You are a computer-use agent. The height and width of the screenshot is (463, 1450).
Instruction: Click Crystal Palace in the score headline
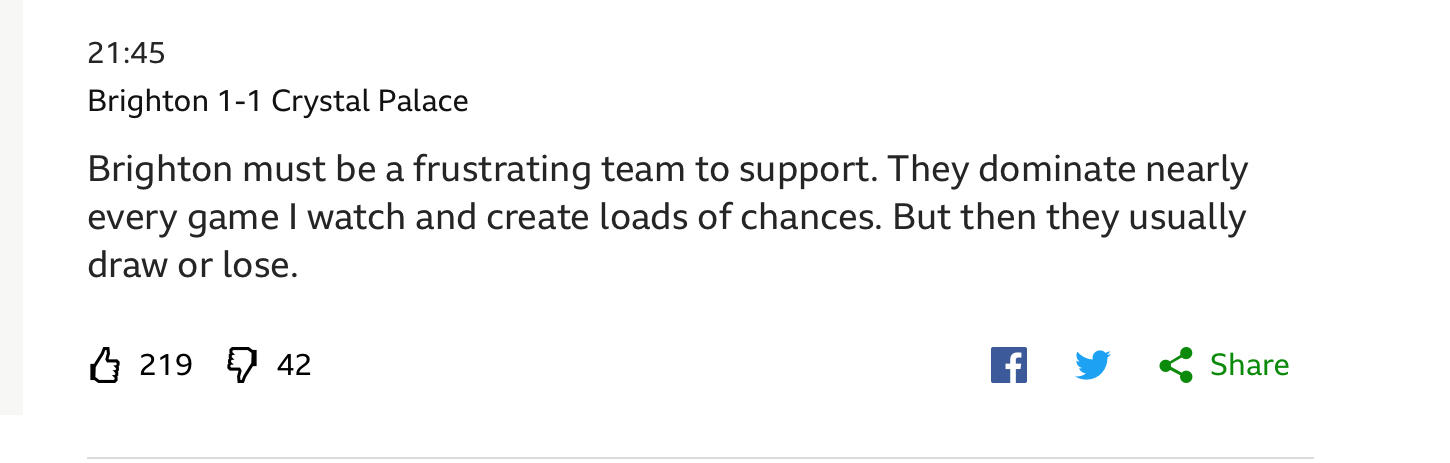coord(370,101)
